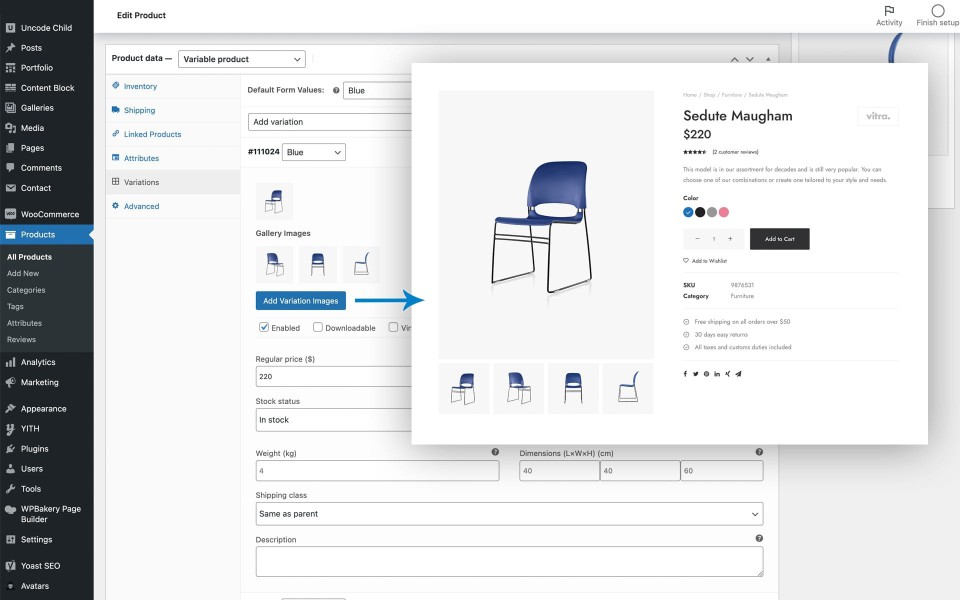Check the Downloadable checkbox
This screenshot has height=600, width=960.
tap(318, 327)
